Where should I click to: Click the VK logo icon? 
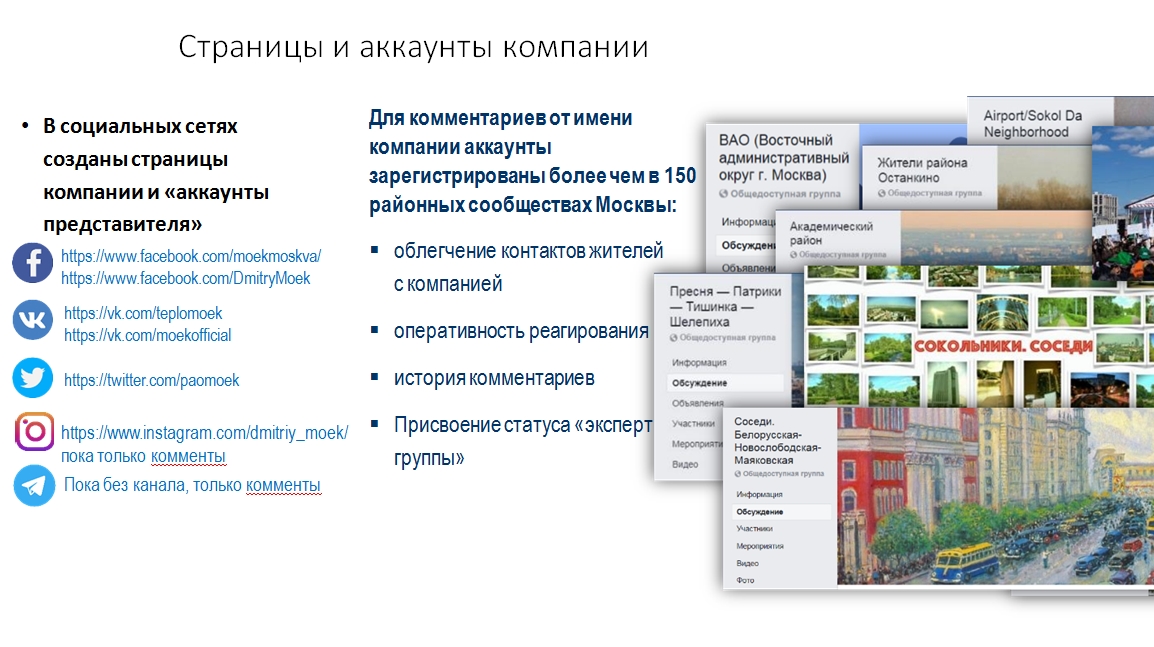(x=33, y=320)
